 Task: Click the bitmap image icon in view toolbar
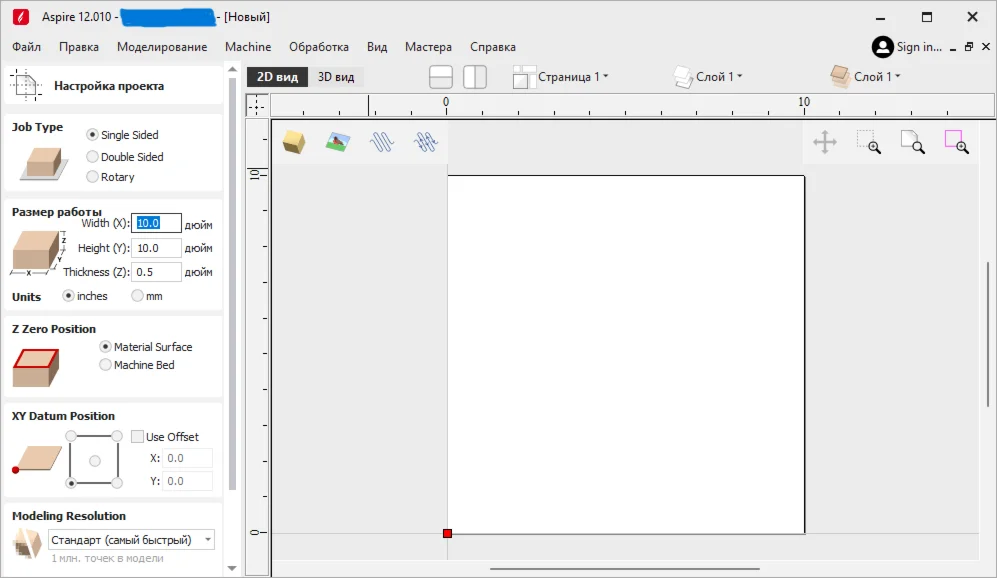pyautogui.click(x=337, y=142)
